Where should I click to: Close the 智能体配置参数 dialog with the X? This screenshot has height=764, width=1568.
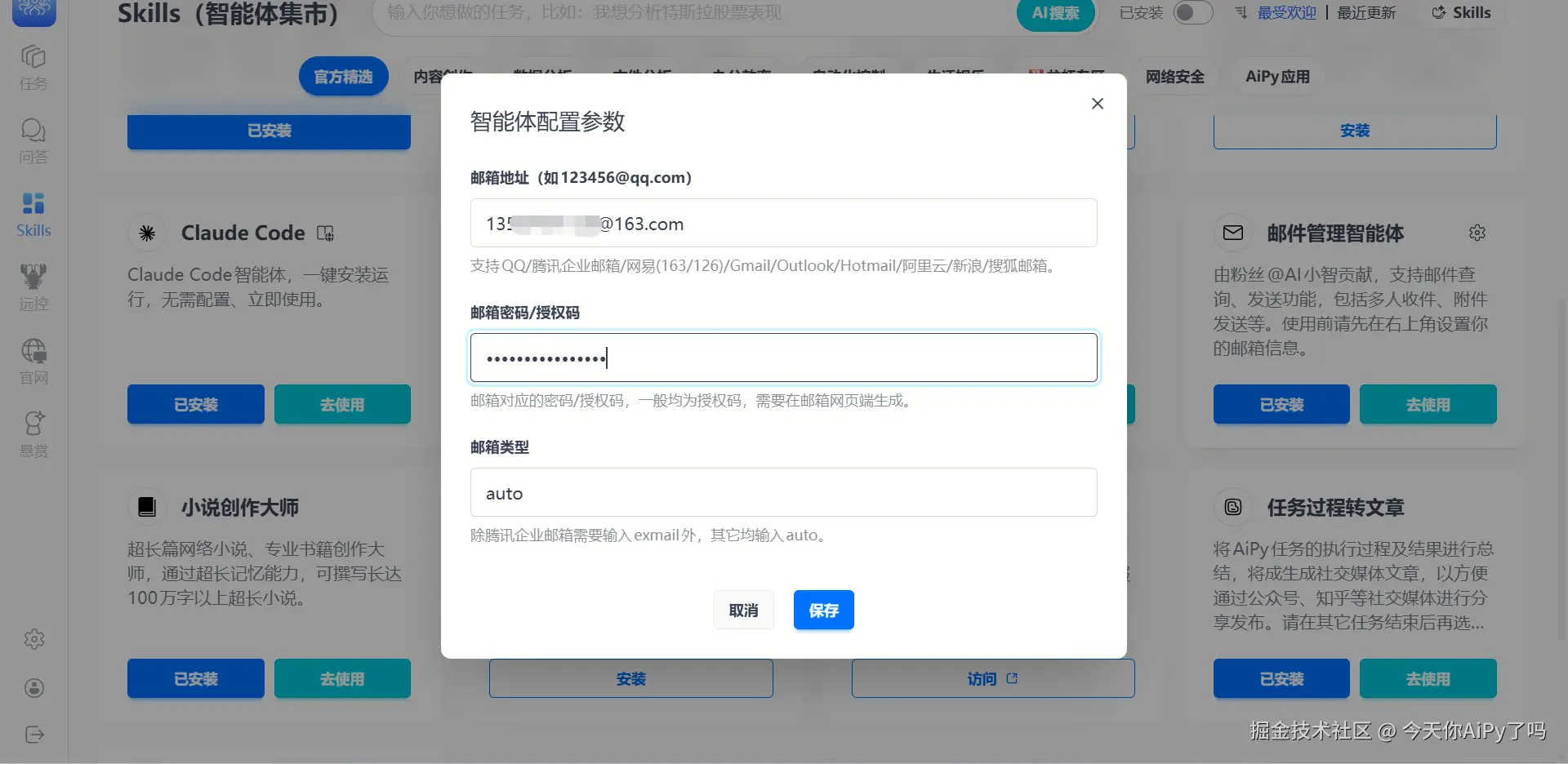pyautogui.click(x=1098, y=104)
